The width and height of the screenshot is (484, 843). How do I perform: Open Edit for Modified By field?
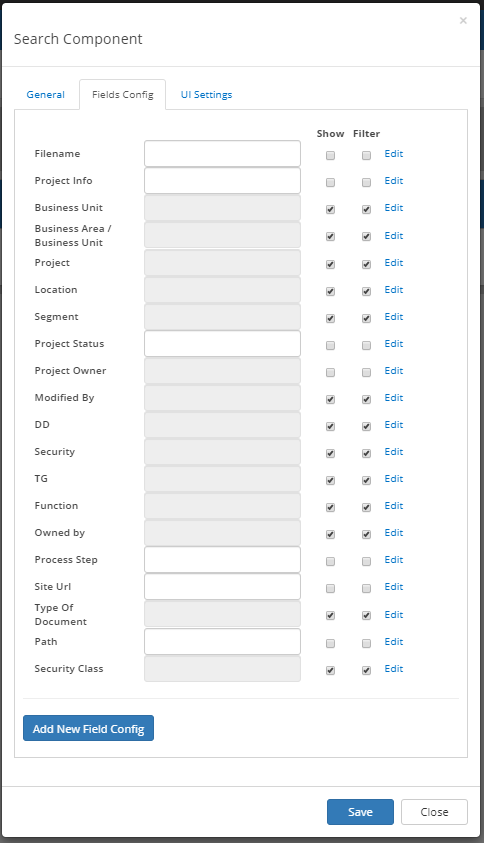point(394,398)
